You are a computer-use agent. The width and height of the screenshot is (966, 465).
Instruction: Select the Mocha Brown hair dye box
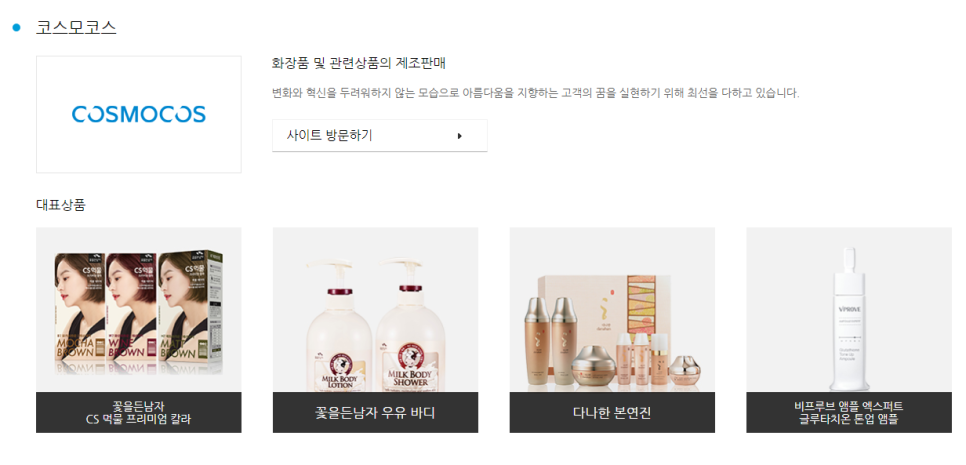[x=79, y=306]
